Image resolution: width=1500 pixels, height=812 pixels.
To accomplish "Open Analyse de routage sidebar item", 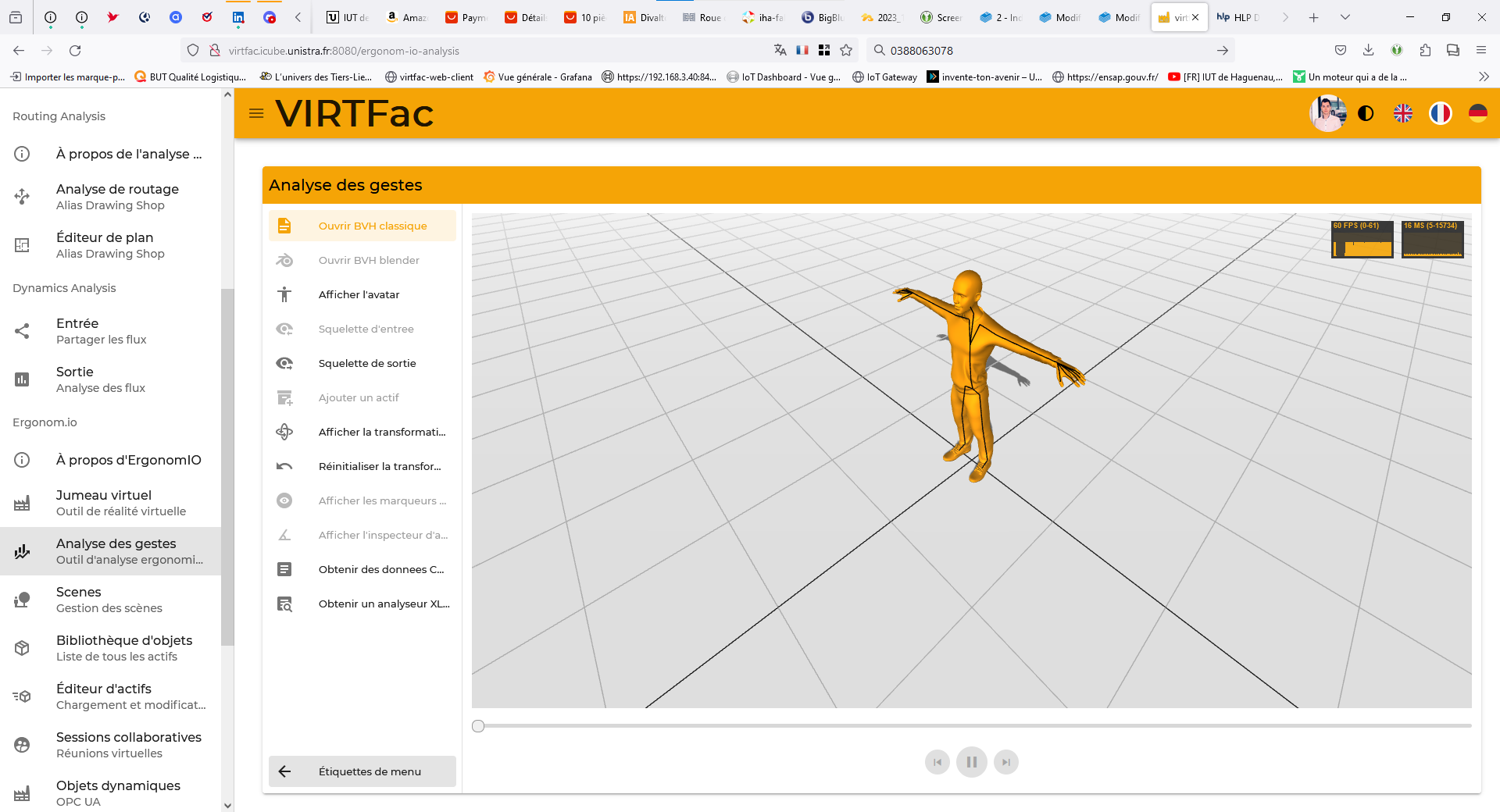I will (110, 197).
